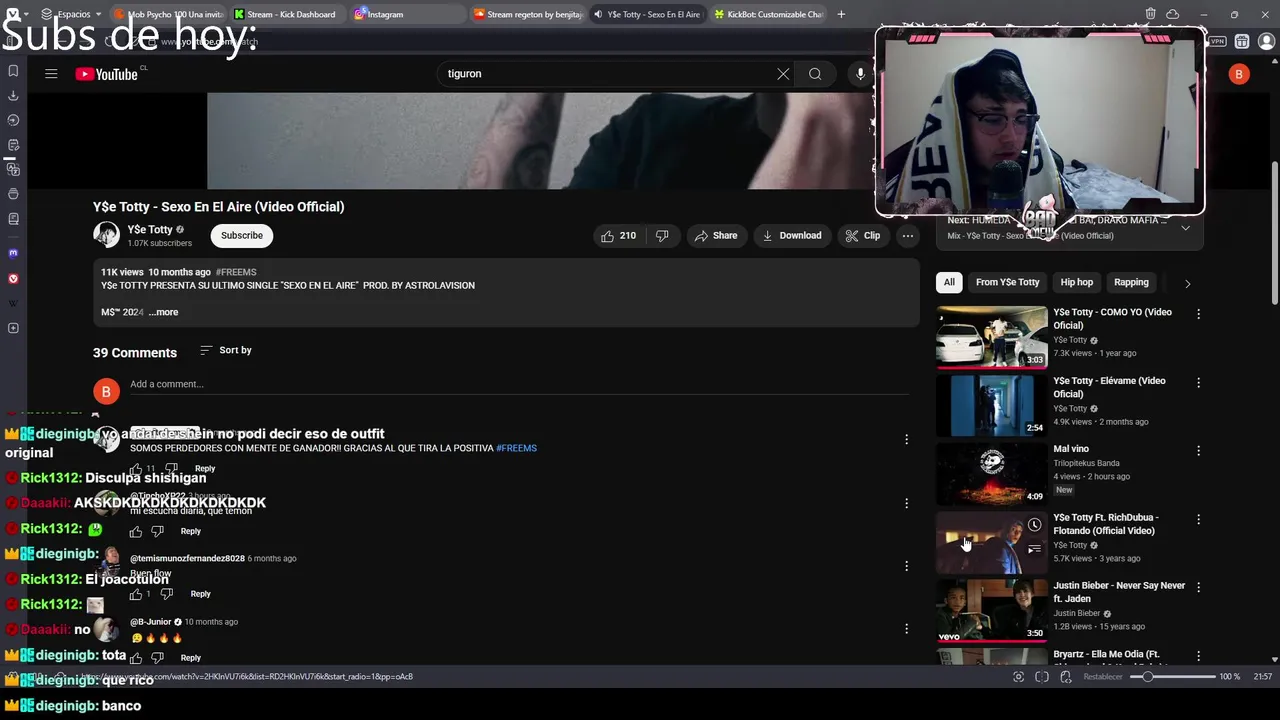The height and width of the screenshot is (720, 1280).
Task: Start voice search with the microphone
Action: pyautogui.click(x=860, y=74)
